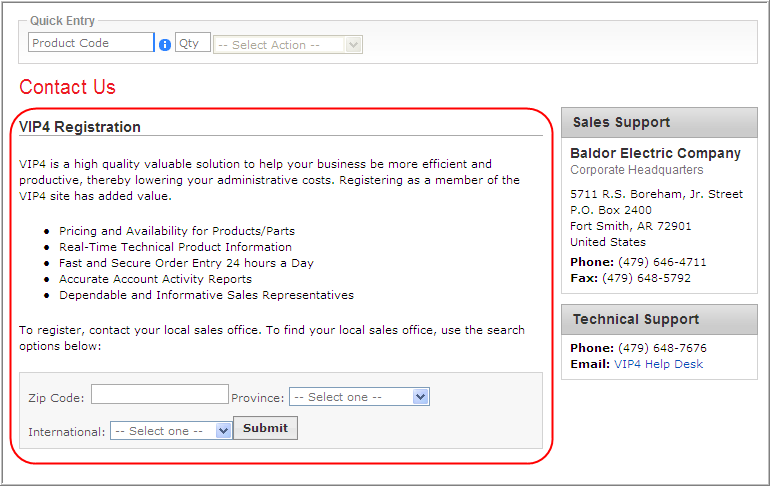Click the Pricing and Availability bullet item
This screenshot has width=770, height=486.
click(x=177, y=231)
